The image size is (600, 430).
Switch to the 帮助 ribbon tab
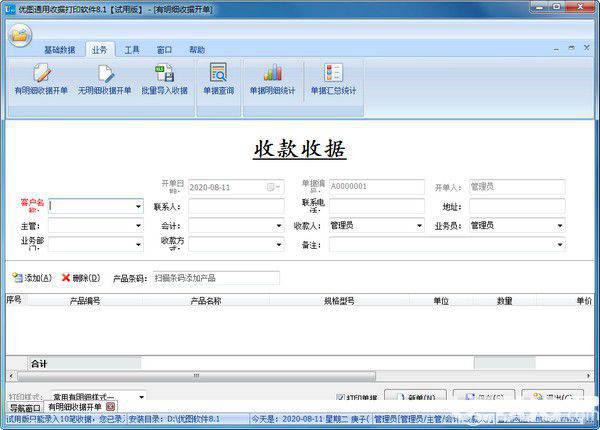tap(197, 50)
